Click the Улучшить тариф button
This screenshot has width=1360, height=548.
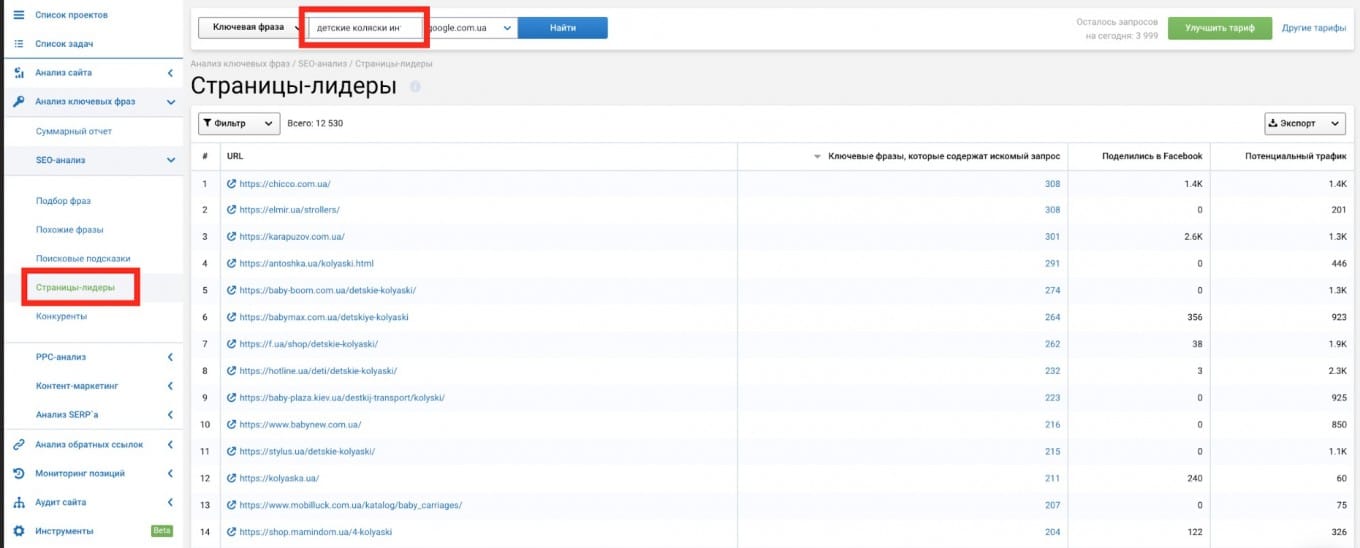click(x=1219, y=28)
